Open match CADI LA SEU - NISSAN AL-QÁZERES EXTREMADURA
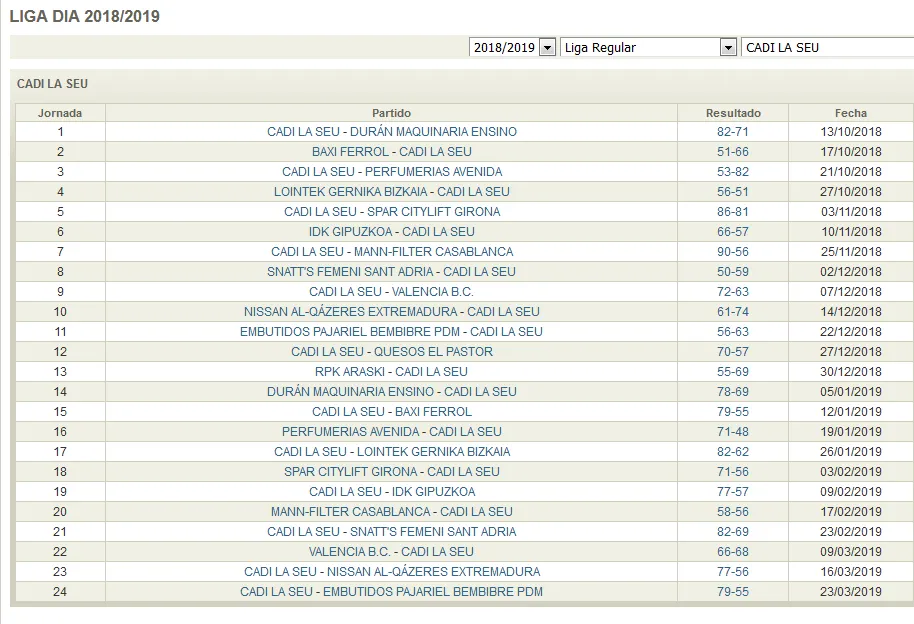The height and width of the screenshot is (624, 914). tap(392, 572)
